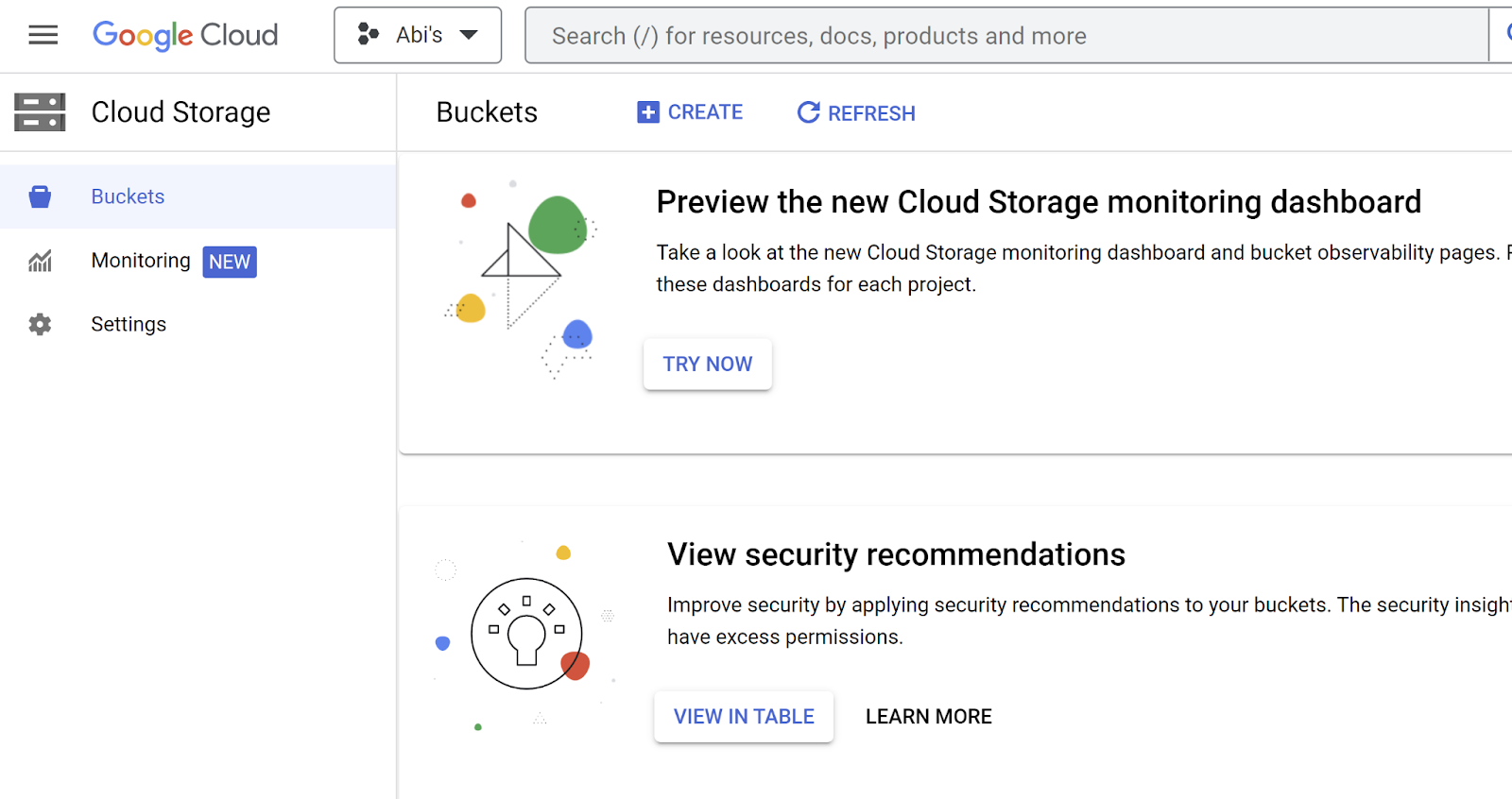The image size is (1512, 799).
Task: Click the blue plus icon next to CREATE
Action: click(646, 111)
